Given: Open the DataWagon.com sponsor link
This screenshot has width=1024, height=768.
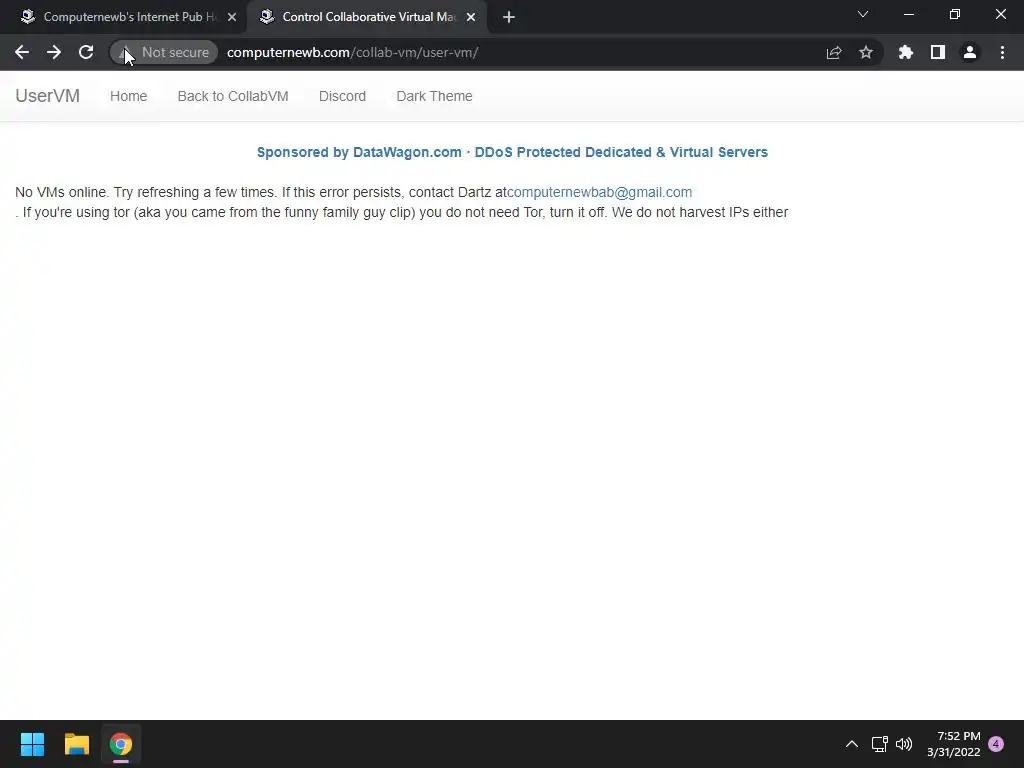Looking at the screenshot, I should point(512,152).
